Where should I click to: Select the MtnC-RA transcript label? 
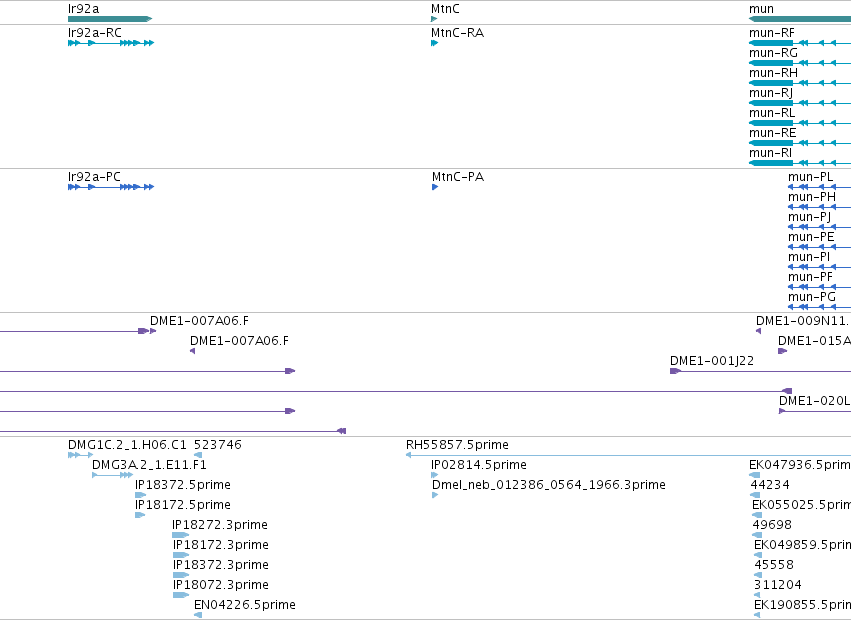click(458, 33)
